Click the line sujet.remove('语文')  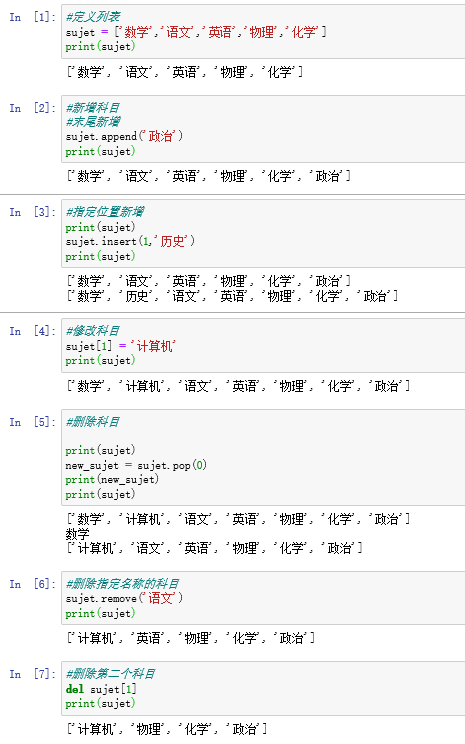(124, 598)
